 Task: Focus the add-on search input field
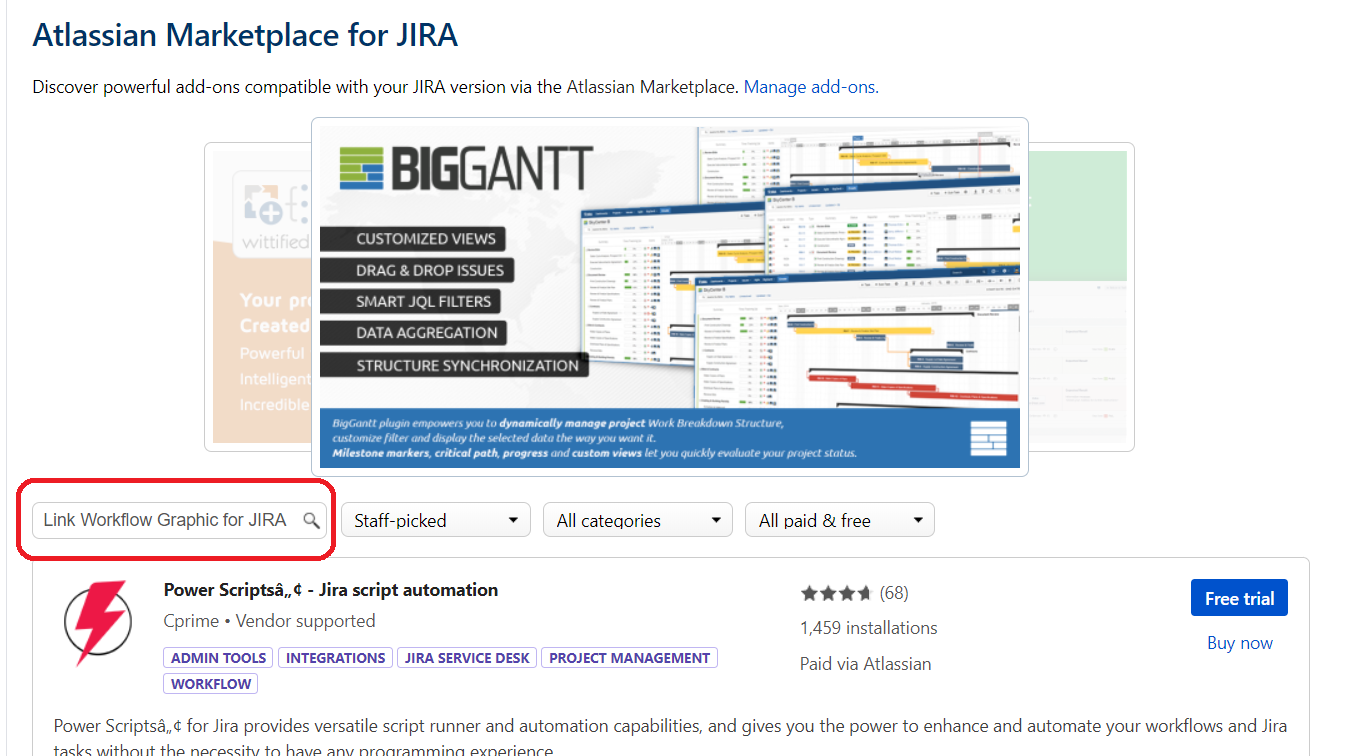(165, 520)
